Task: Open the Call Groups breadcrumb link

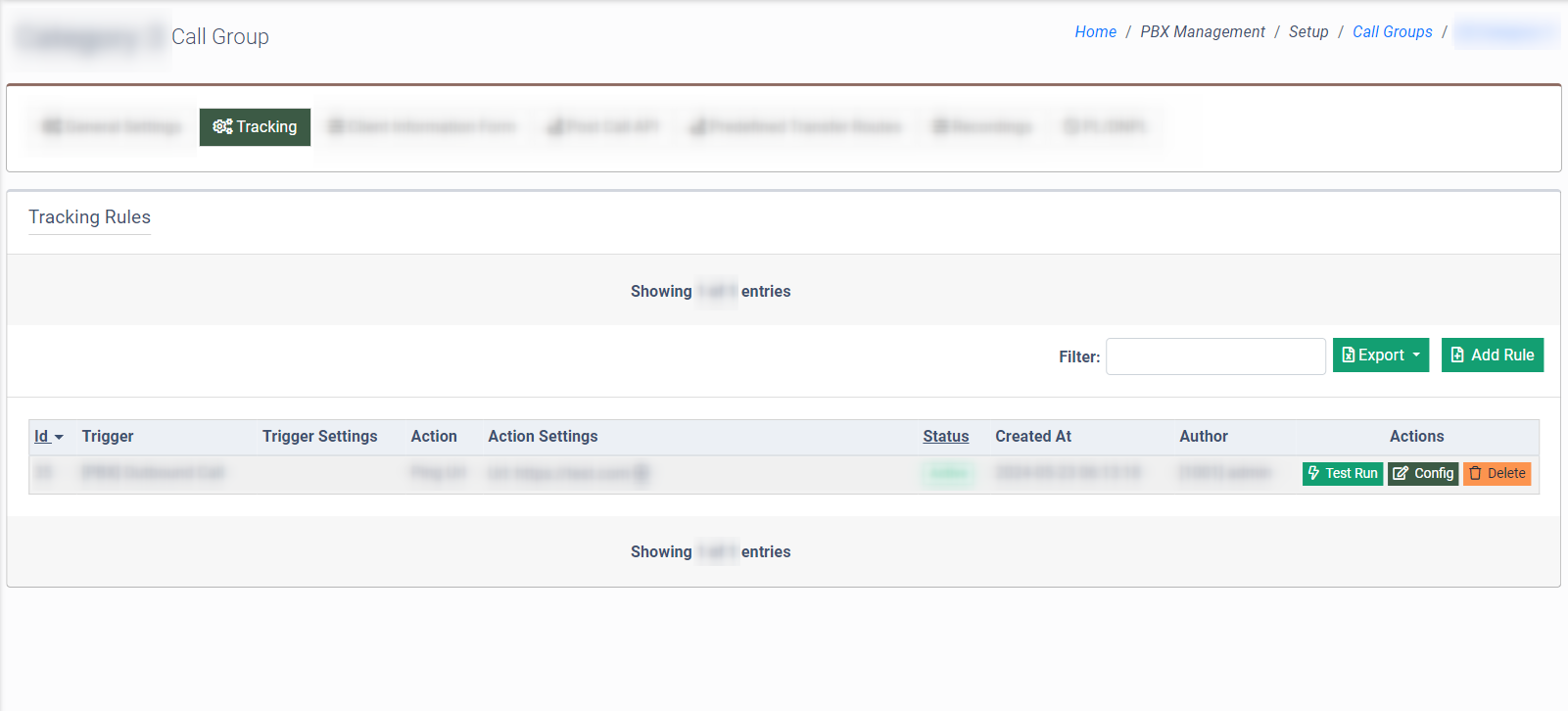Action: (1392, 31)
